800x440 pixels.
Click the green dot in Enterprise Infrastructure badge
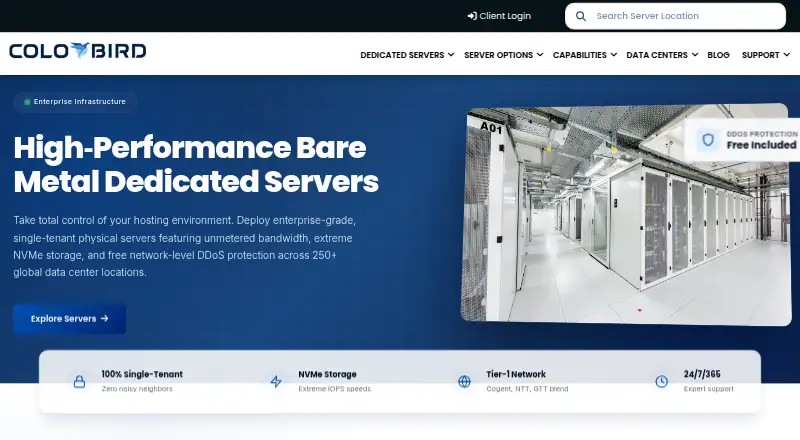(x=27, y=102)
